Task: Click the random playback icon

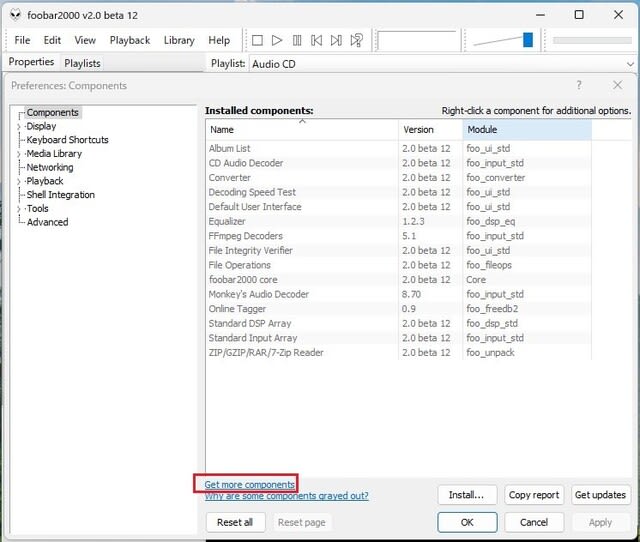Action: pos(356,40)
